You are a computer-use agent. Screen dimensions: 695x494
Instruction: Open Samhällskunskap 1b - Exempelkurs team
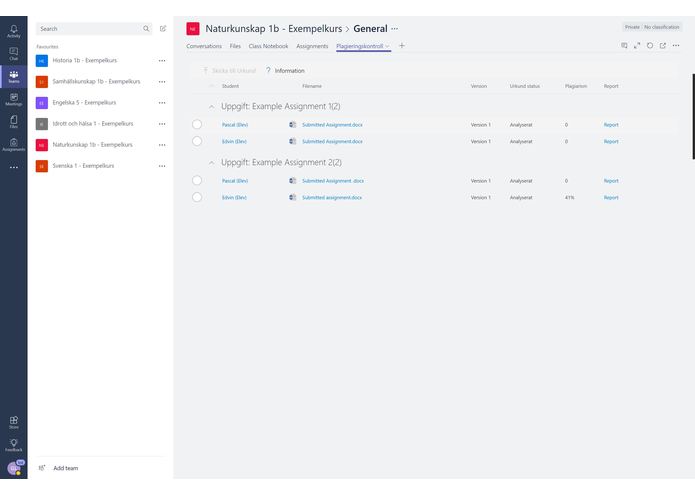tap(96, 82)
